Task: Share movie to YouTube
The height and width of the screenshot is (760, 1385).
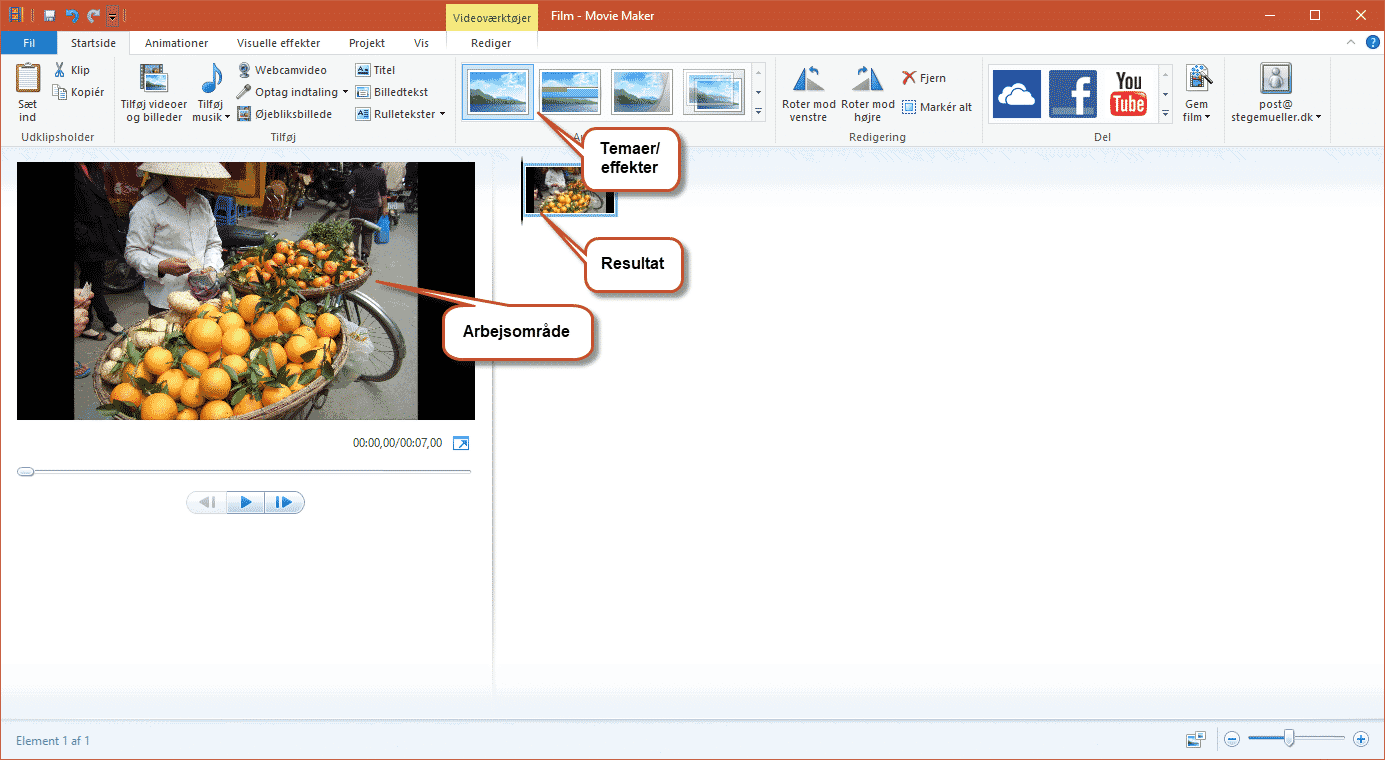Action: pos(1128,93)
